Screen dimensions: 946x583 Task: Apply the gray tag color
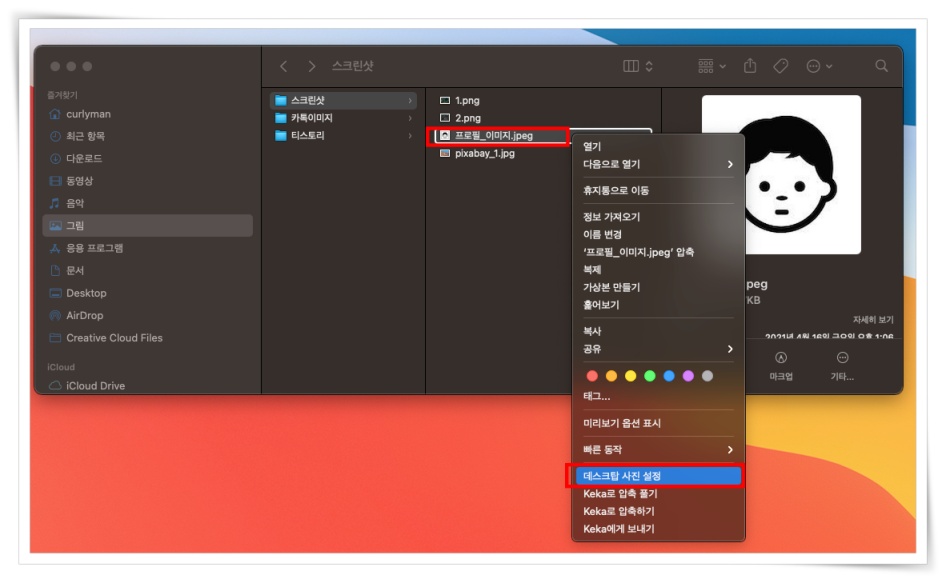708,376
